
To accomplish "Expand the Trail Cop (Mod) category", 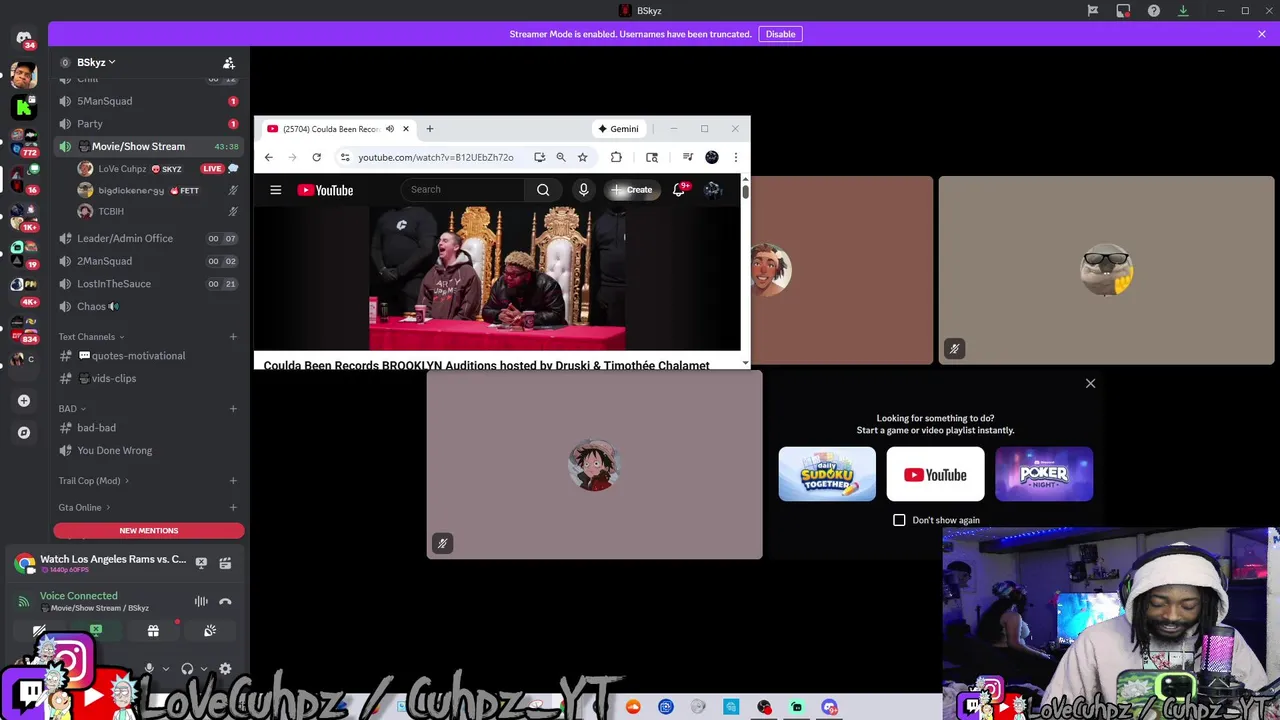I will (94, 481).
